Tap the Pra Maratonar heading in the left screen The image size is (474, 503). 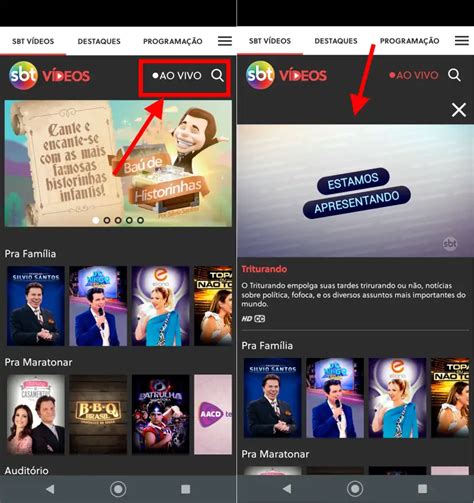(x=38, y=362)
